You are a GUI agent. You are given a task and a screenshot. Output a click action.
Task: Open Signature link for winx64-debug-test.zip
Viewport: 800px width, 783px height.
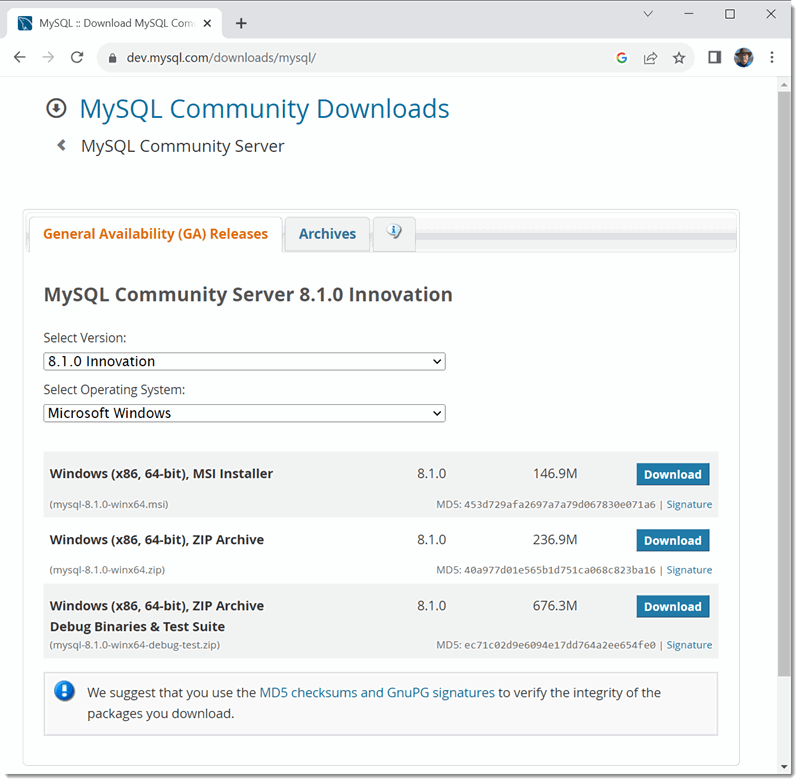point(689,645)
